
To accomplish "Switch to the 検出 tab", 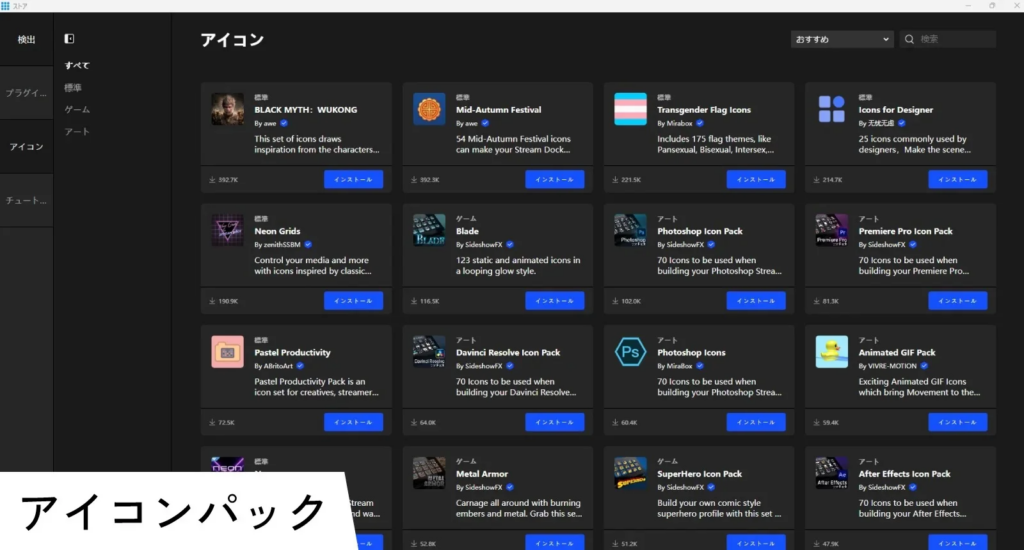I will pyautogui.click(x=26, y=40).
